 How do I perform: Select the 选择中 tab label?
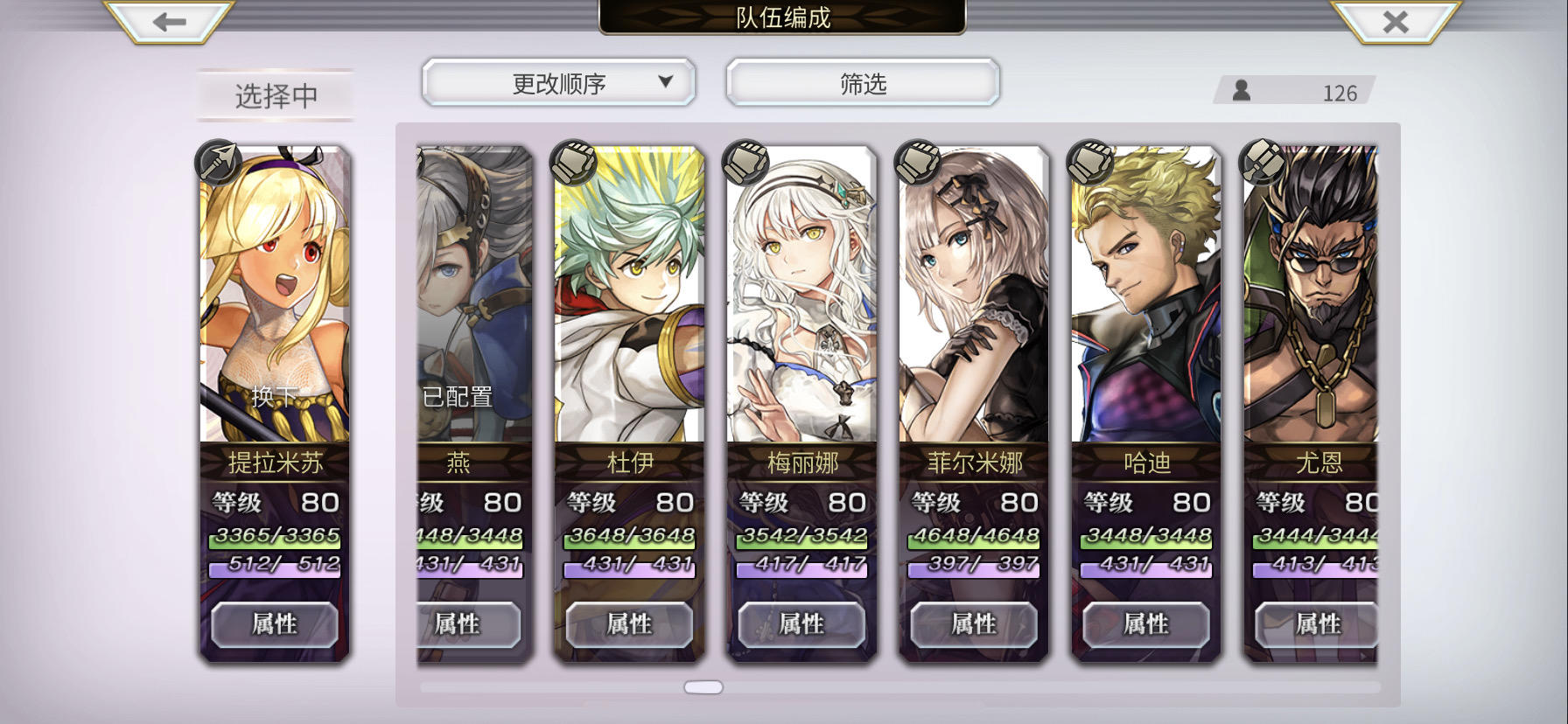pos(276,95)
